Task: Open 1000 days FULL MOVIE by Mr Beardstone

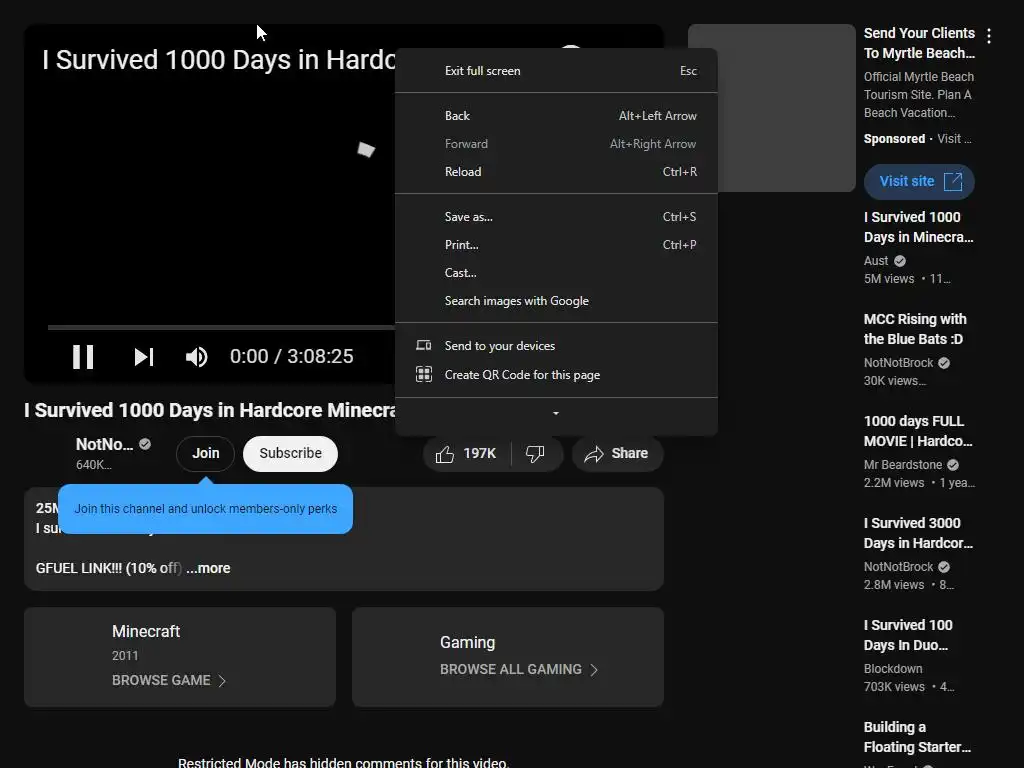Action: [918, 431]
